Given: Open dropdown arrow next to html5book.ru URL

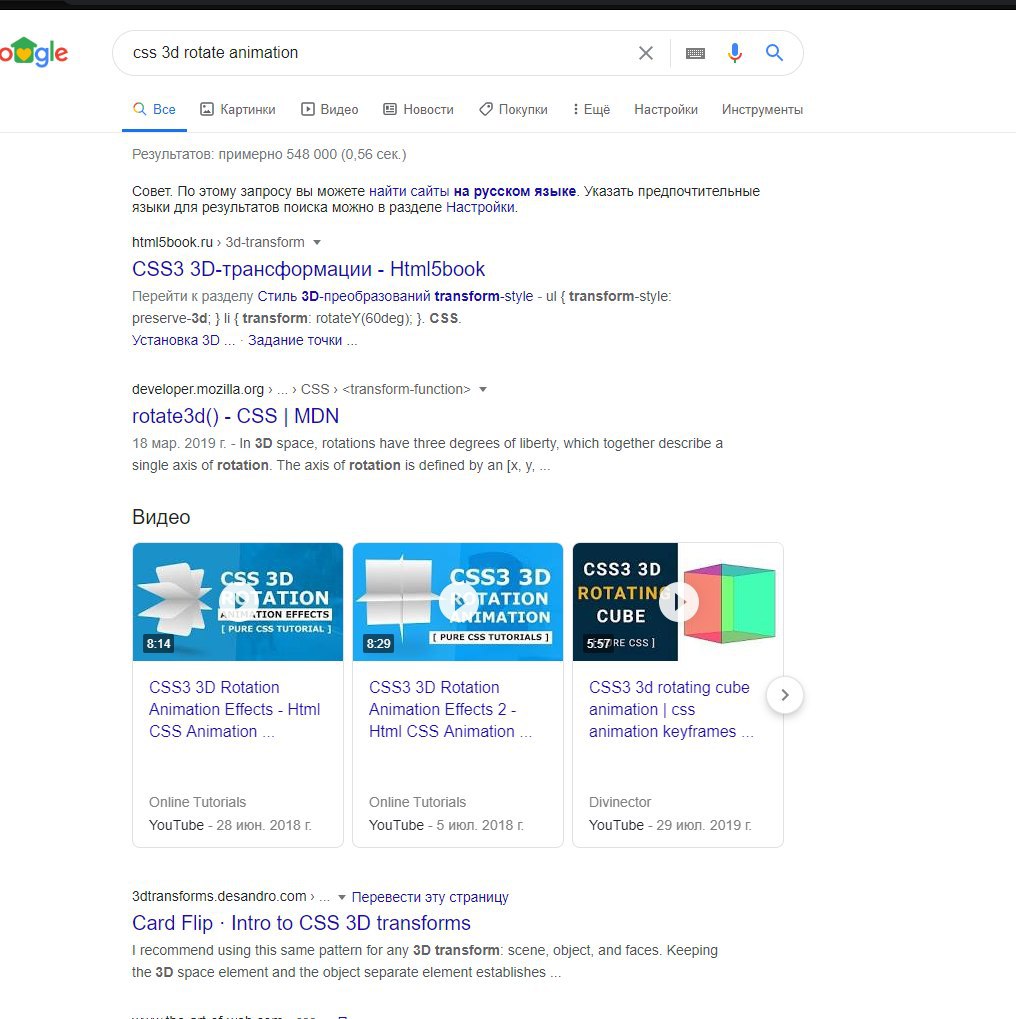Looking at the screenshot, I should click(x=317, y=242).
